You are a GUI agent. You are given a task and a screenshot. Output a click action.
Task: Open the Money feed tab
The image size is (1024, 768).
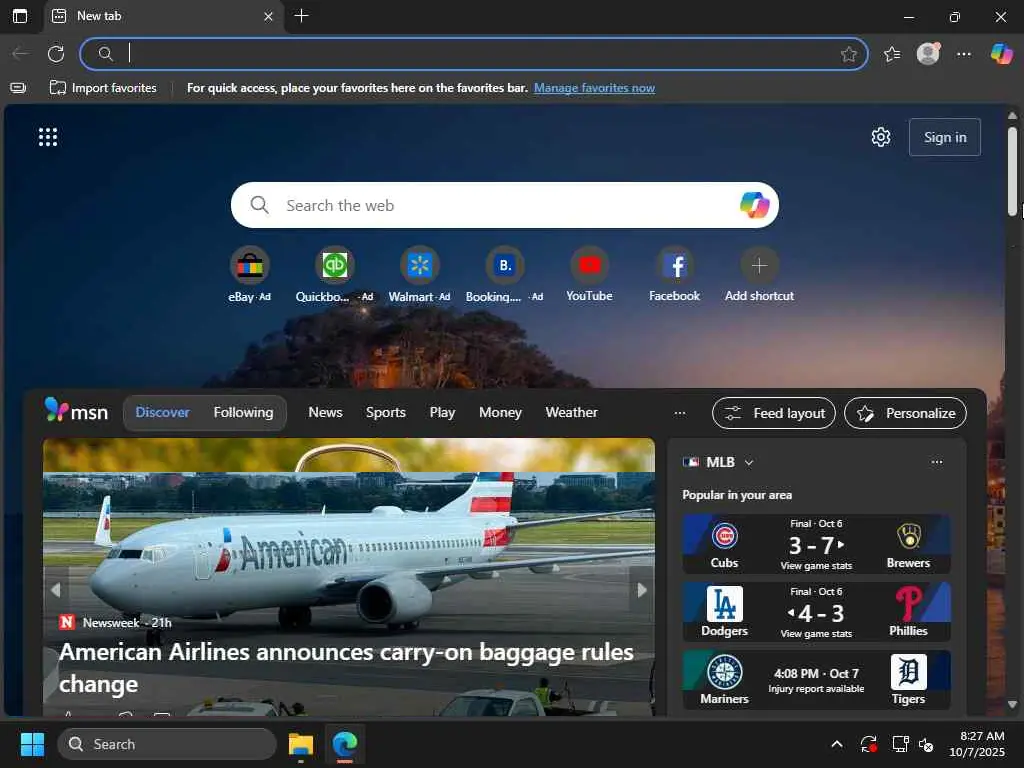(x=500, y=412)
